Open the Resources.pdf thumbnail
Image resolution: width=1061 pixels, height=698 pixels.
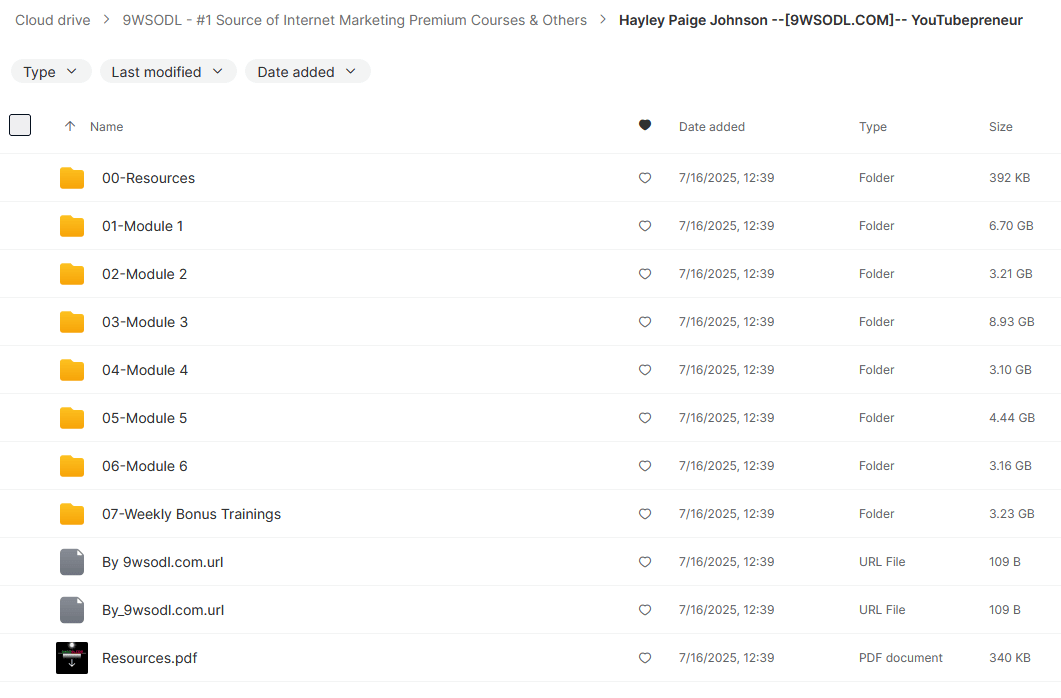(x=72, y=658)
